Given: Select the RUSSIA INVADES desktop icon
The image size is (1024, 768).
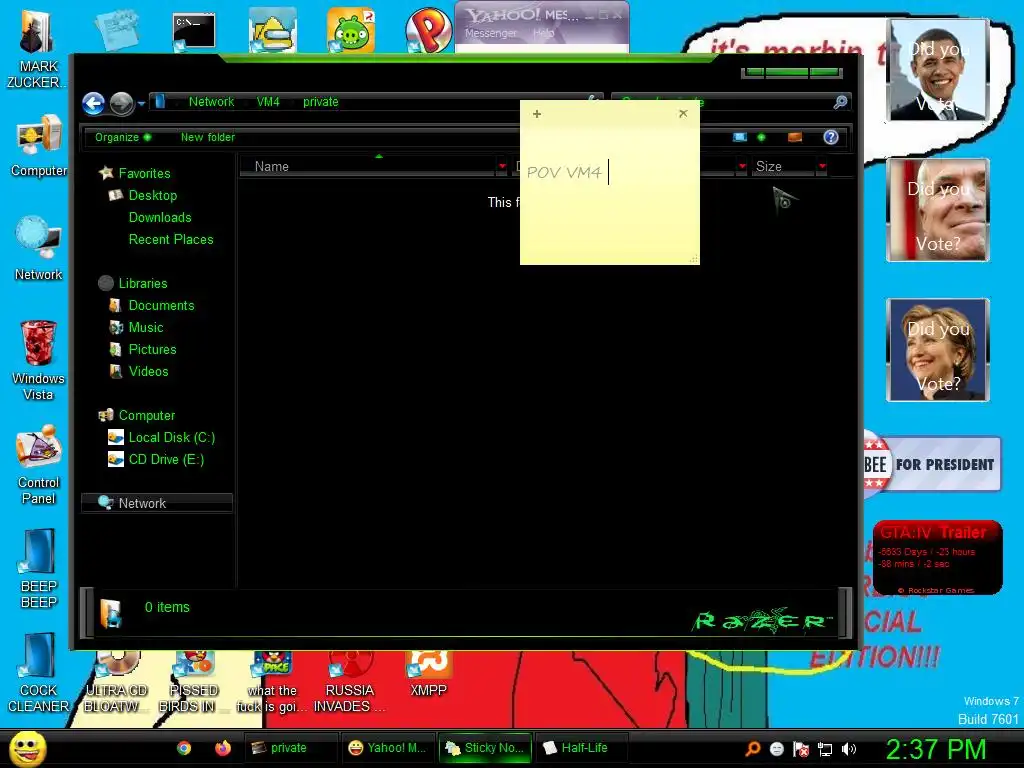Looking at the screenshot, I should pyautogui.click(x=349, y=682).
